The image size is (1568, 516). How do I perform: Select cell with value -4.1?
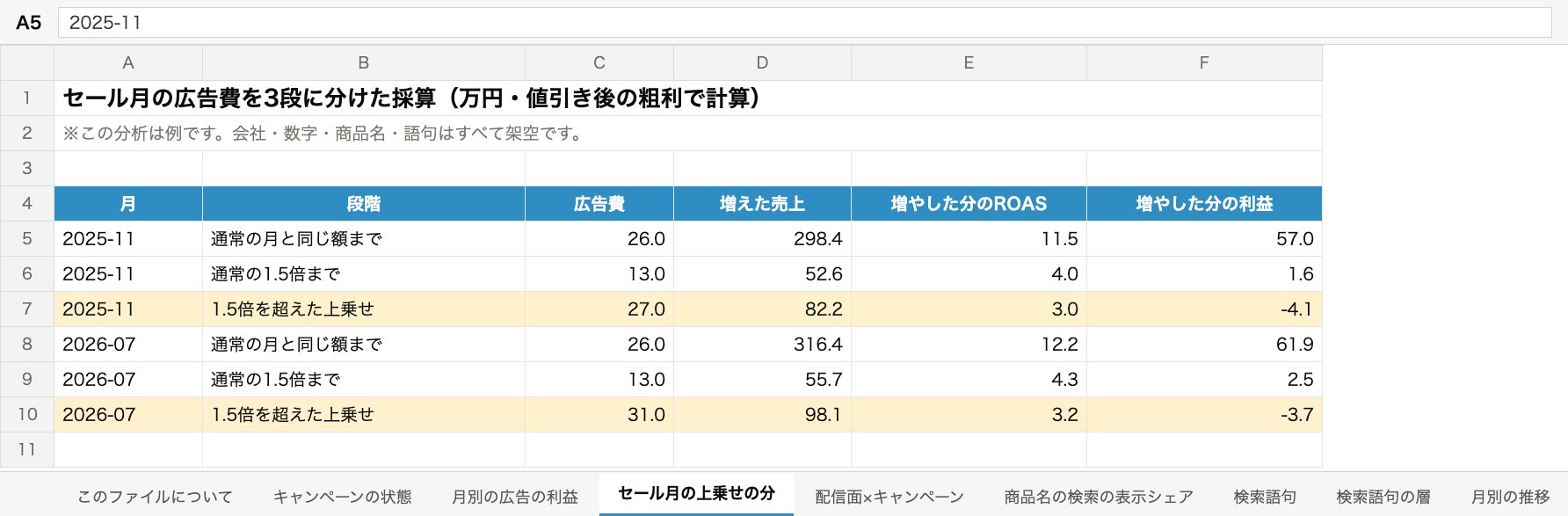[x=1204, y=309]
